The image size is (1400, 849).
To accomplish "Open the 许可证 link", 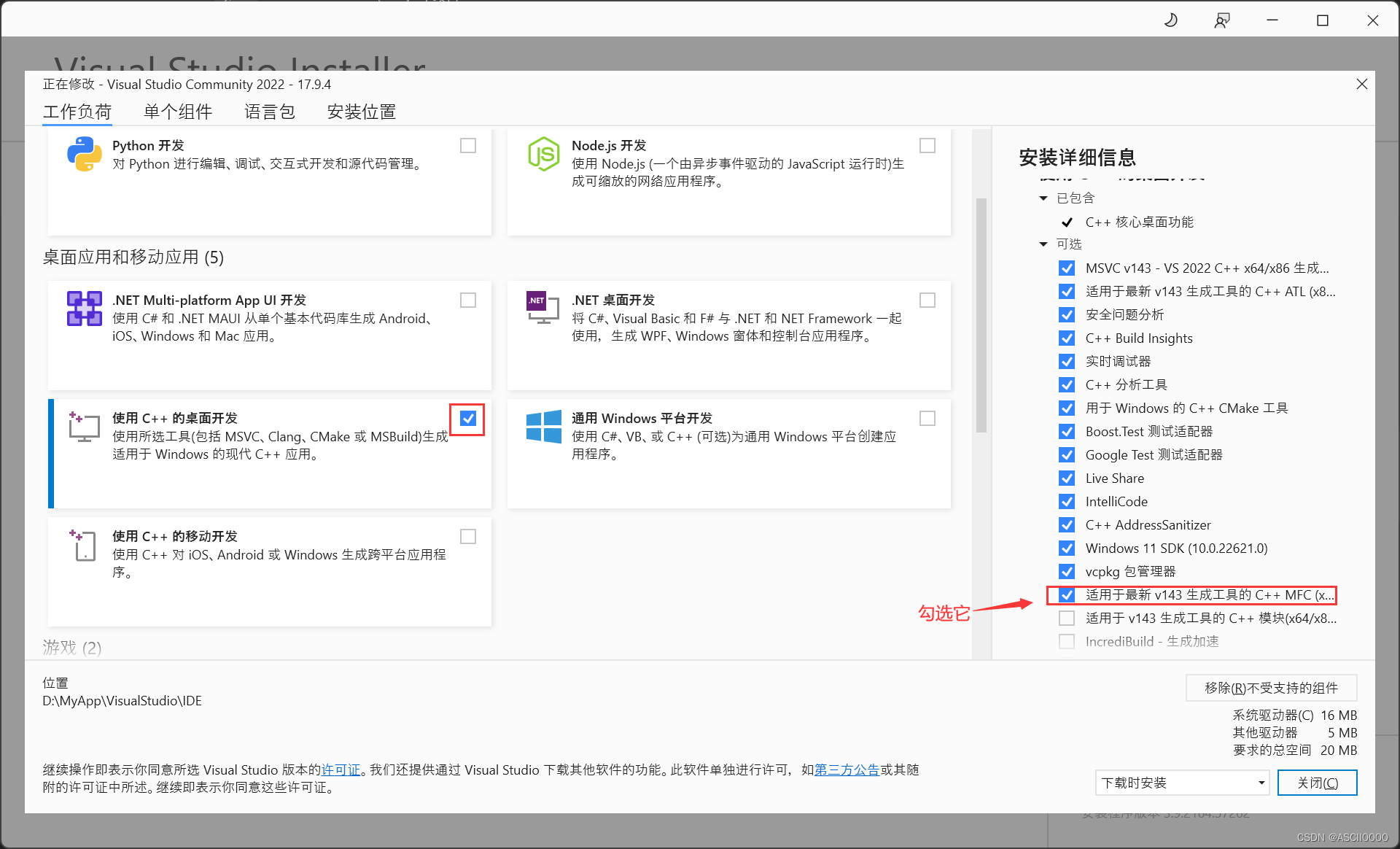I will point(341,769).
